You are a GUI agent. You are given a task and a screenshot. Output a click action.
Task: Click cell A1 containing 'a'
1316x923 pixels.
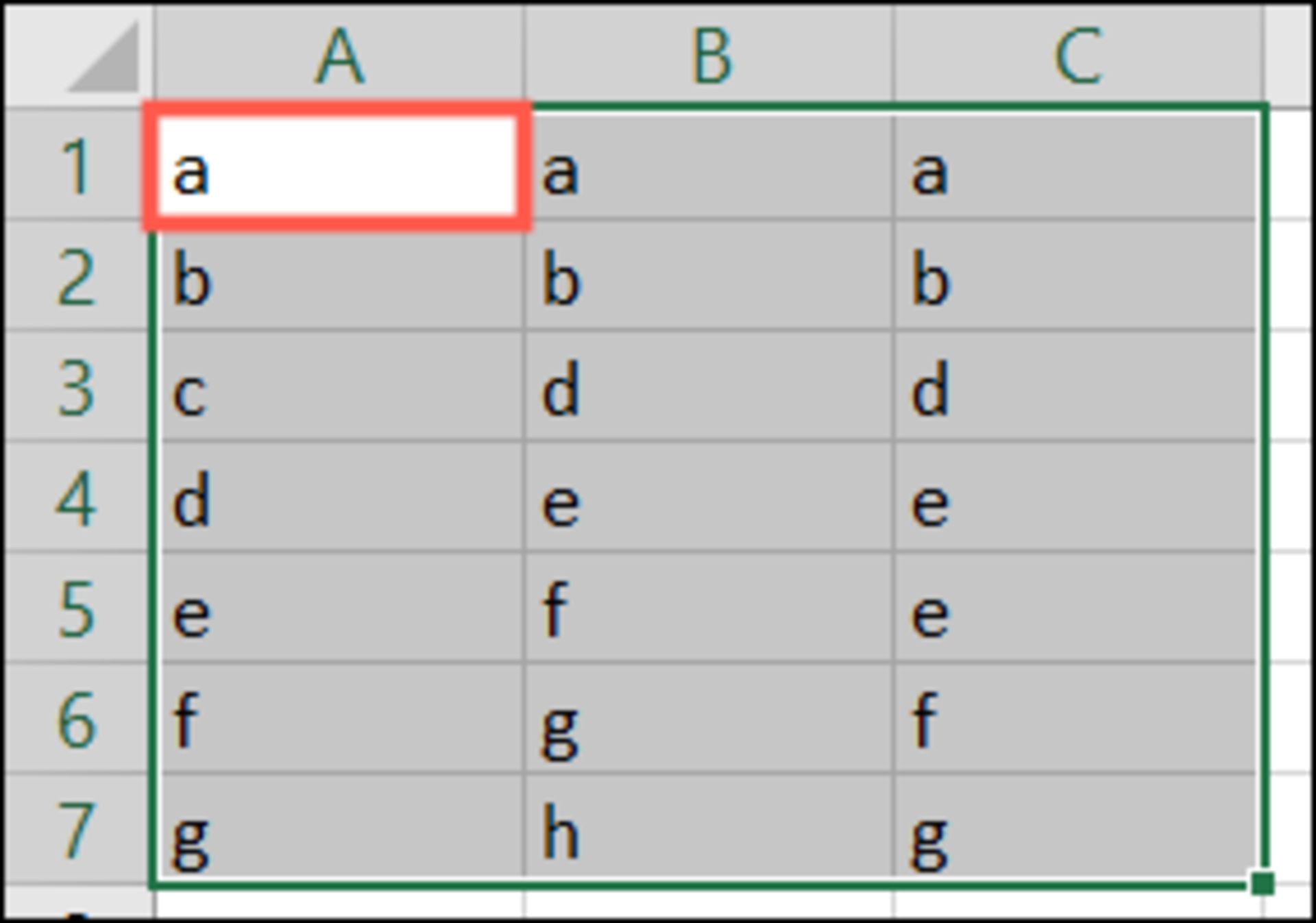337,166
